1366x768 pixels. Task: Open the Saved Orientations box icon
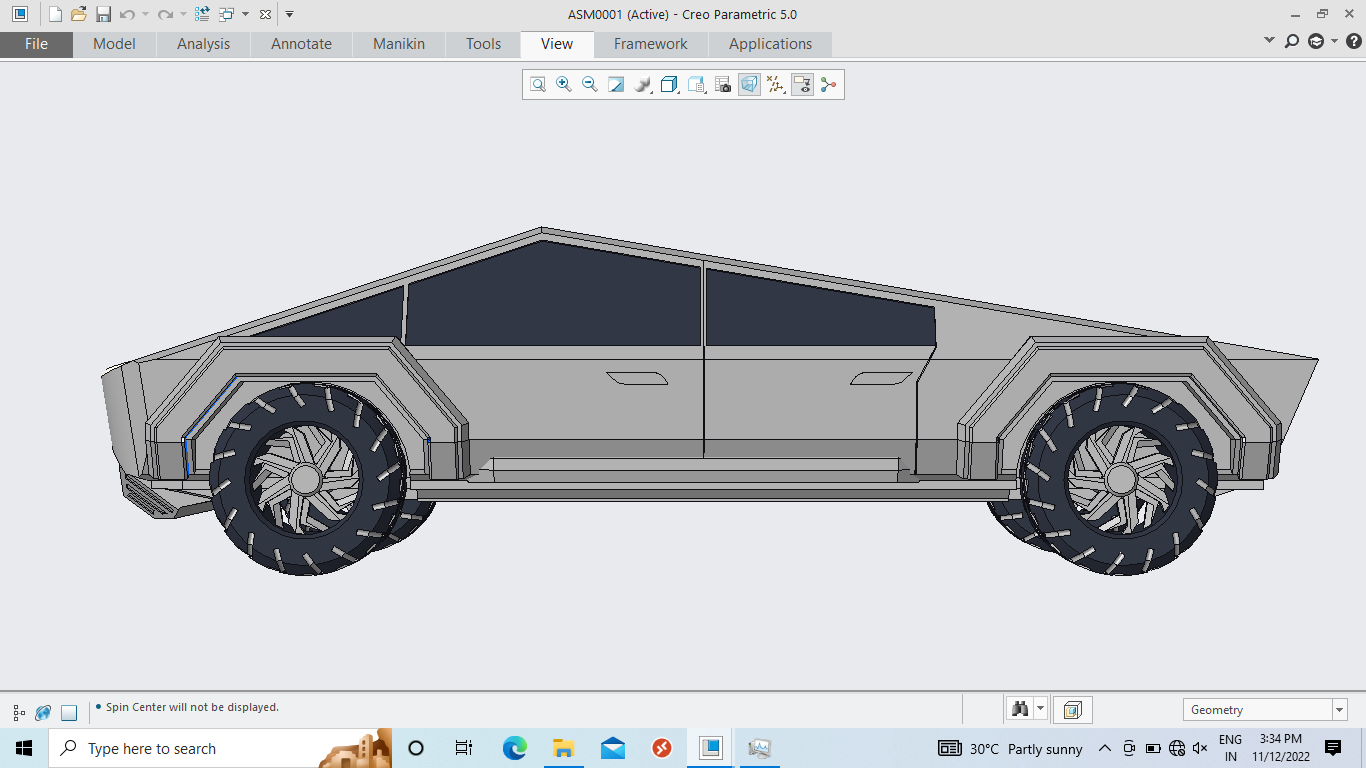[670, 85]
